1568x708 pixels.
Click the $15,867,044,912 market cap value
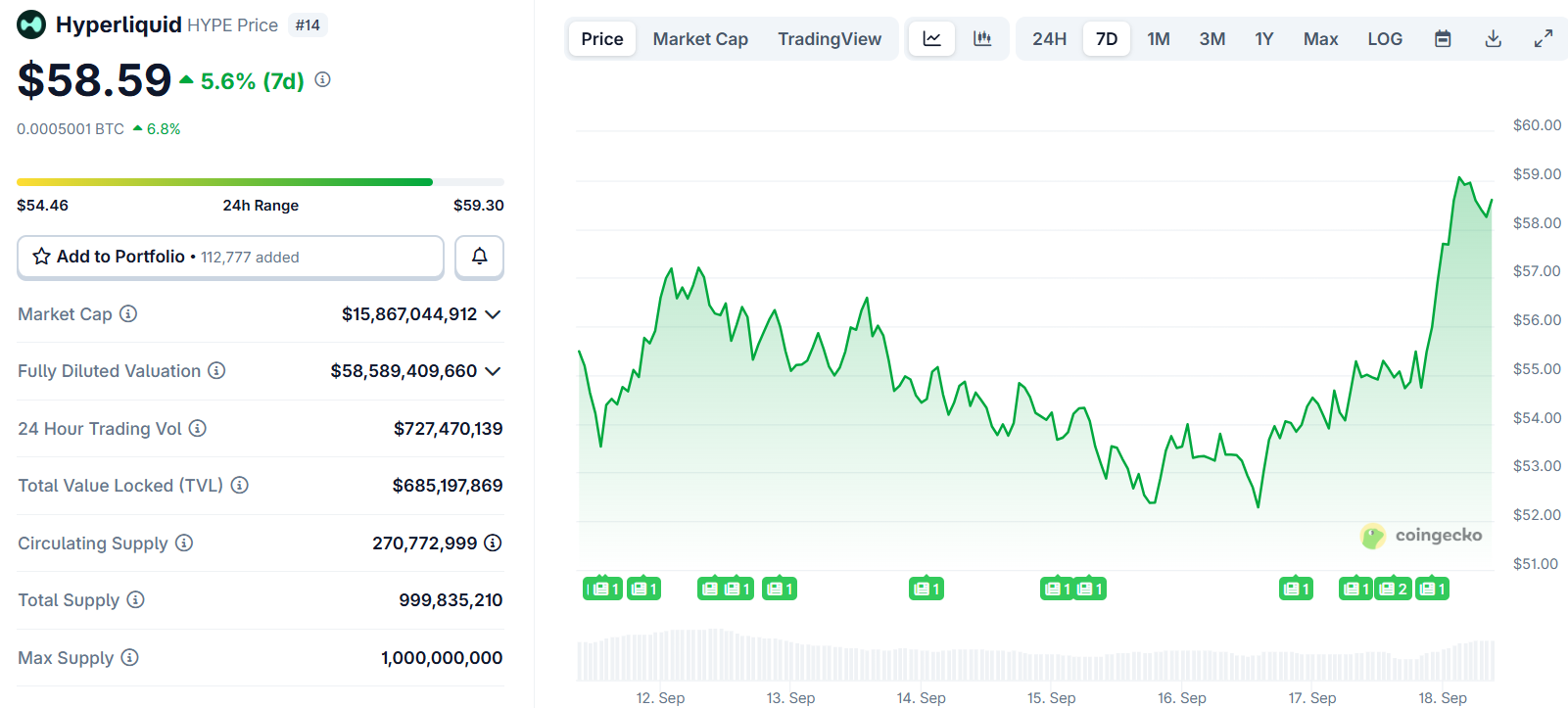[x=409, y=314]
